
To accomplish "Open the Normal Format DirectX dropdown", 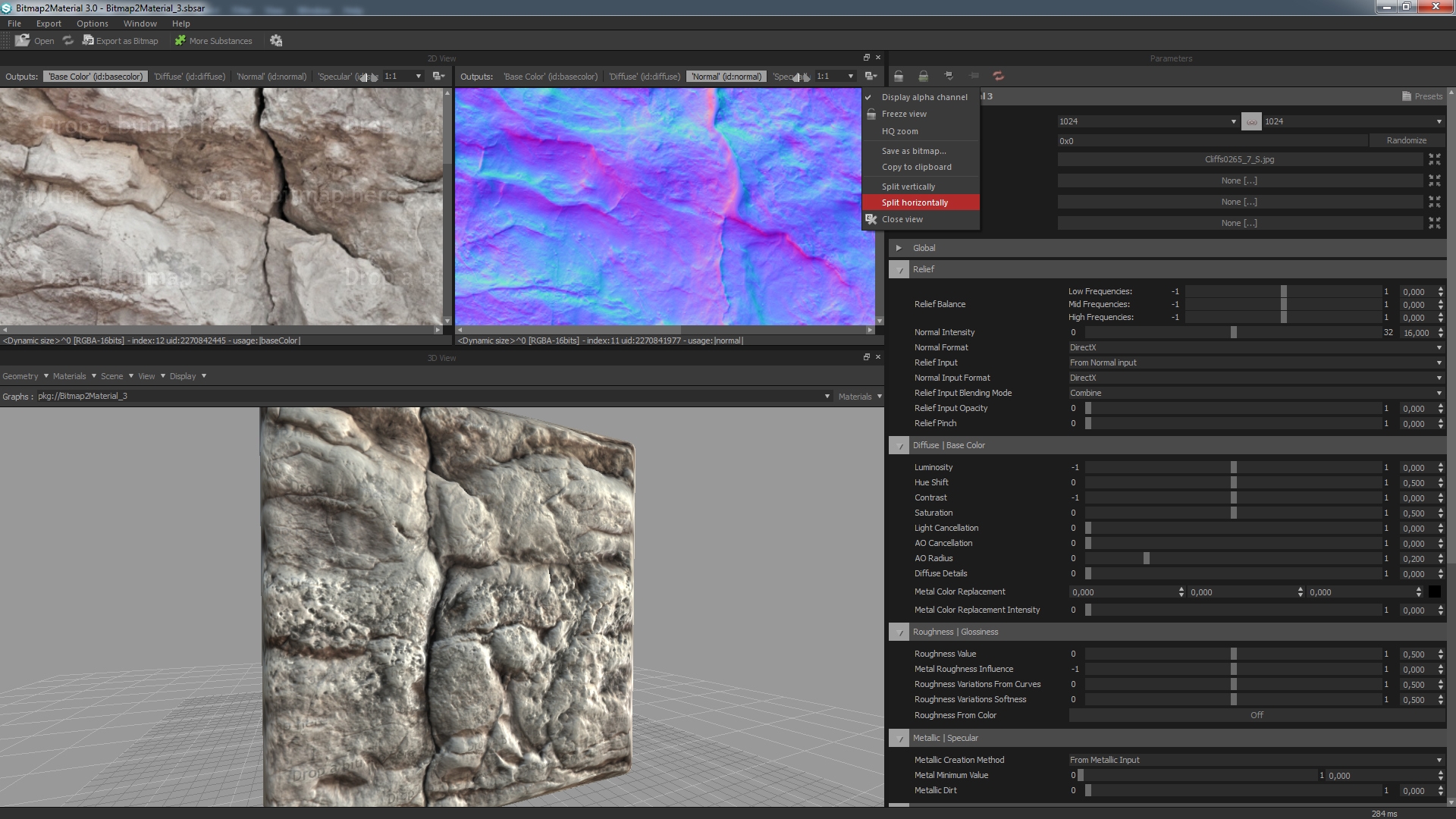I will click(x=1255, y=347).
